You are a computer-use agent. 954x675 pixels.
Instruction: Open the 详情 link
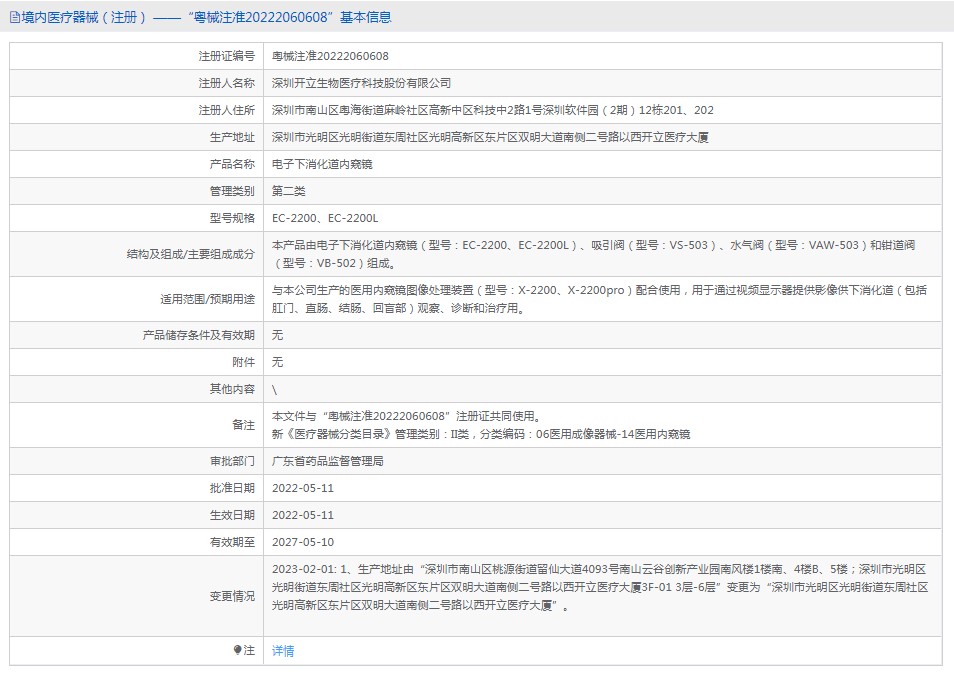283,651
